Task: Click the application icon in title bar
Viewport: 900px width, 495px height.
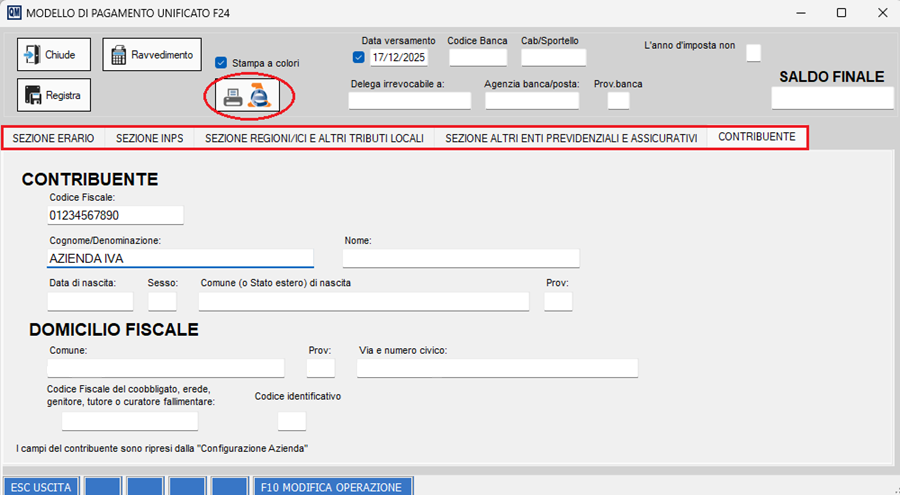Action: pos(13,12)
